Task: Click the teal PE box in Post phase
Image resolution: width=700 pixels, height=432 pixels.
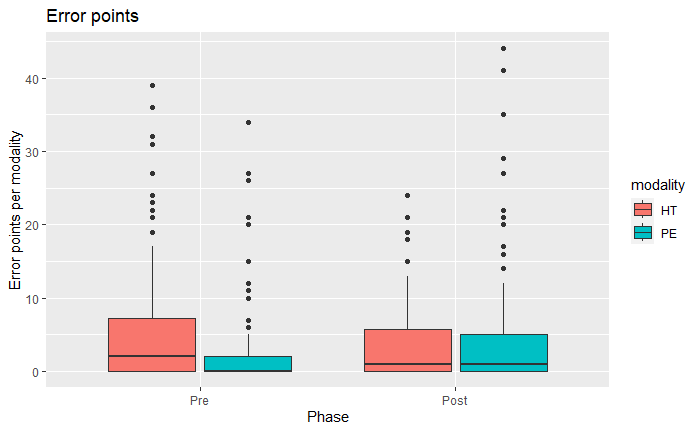Action: [503, 352]
